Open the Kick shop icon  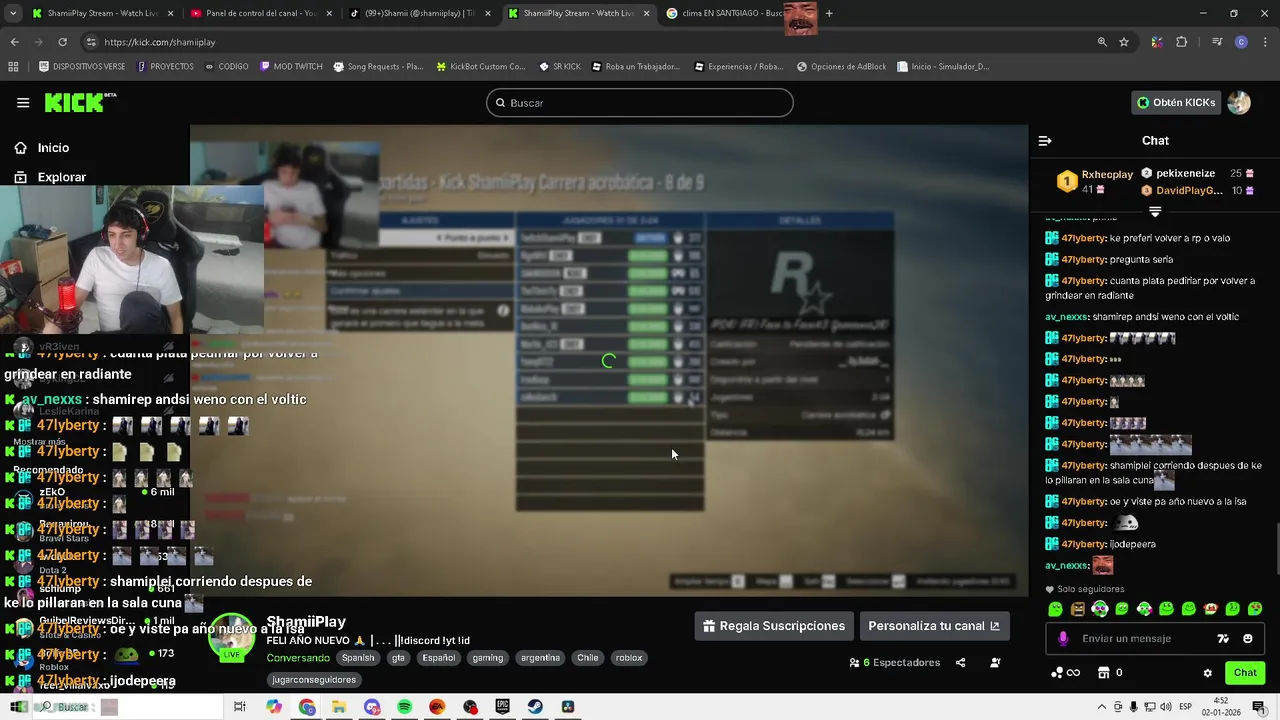pyautogui.click(x=1103, y=673)
